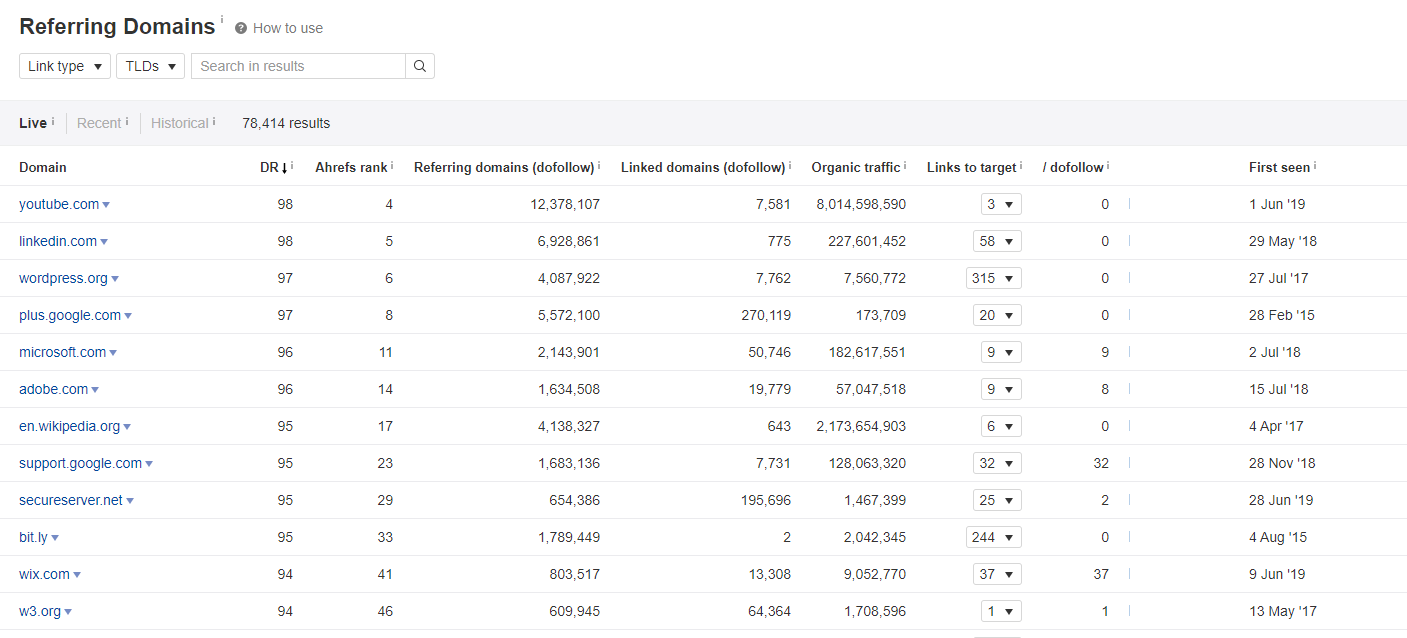The height and width of the screenshot is (638, 1407).
Task: Click info icon beside Referring domains (dofollow) header
Action: [x=599, y=166]
